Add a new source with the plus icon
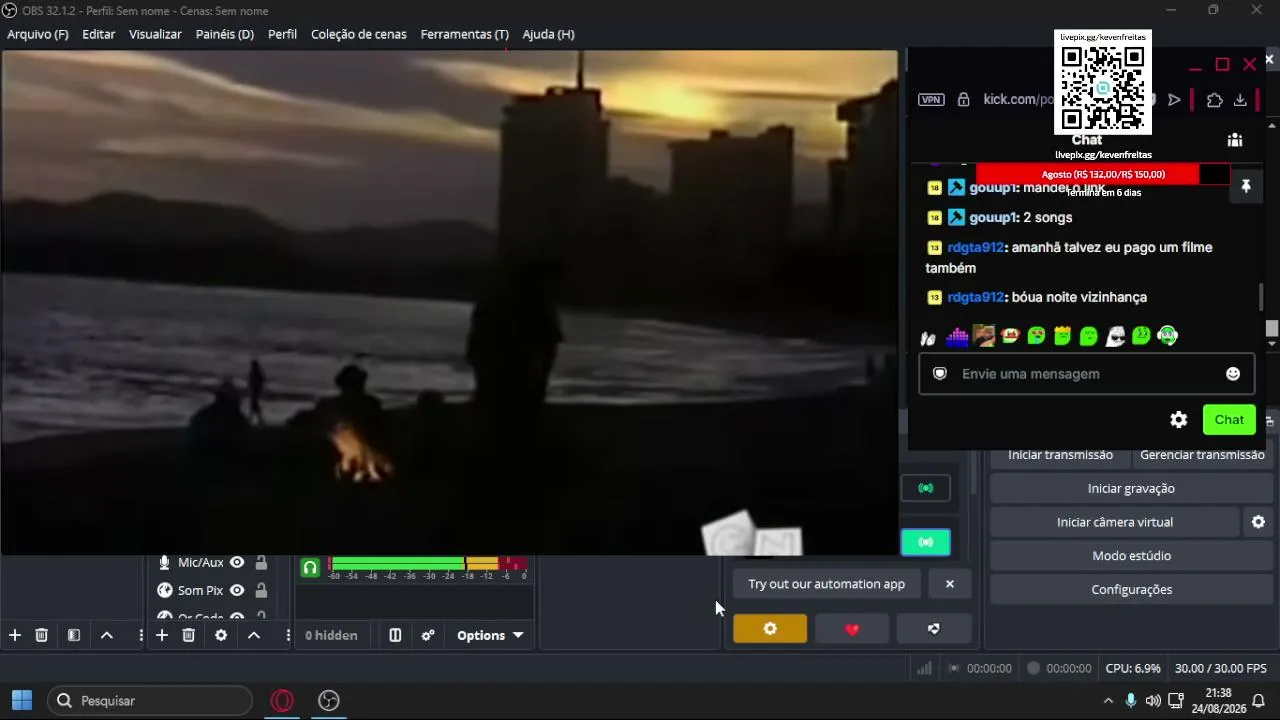Image resolution: width=1280 pixels, height=720 pixels. pyautogui.click(x=162, y=635)
